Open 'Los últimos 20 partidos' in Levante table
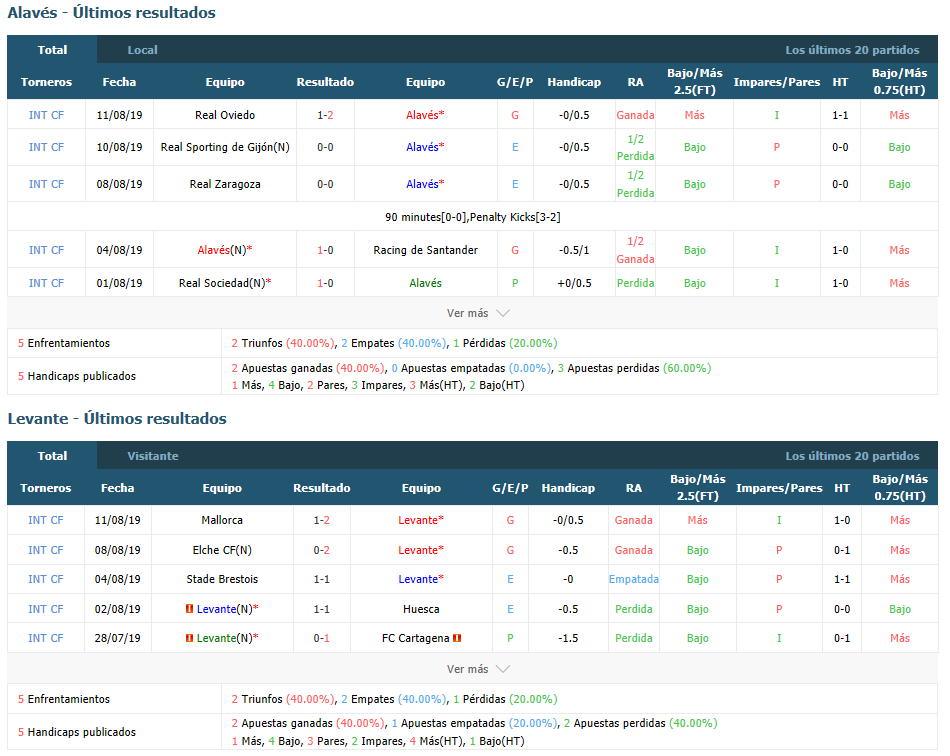950x756 pixels. 852,456
